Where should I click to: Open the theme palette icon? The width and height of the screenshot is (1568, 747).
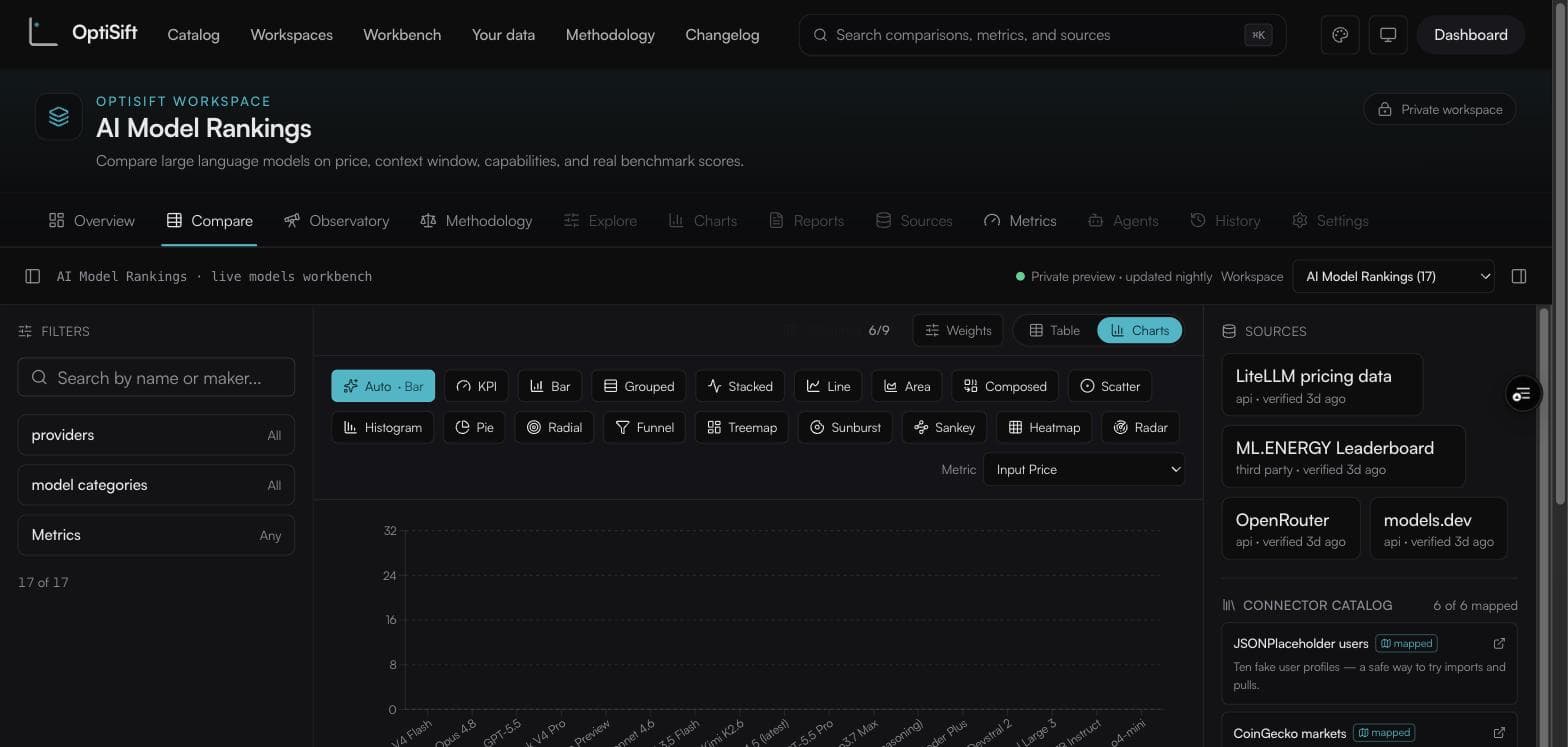pyautogui.click(x=1340, y=35)
